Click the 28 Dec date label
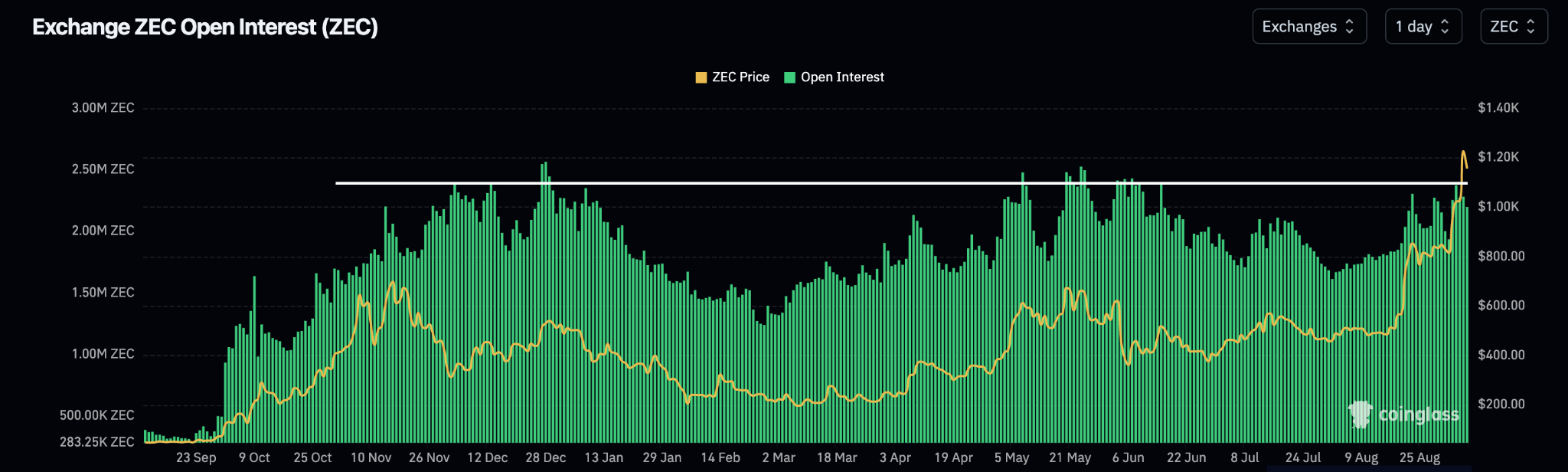 tap(545, 457)
